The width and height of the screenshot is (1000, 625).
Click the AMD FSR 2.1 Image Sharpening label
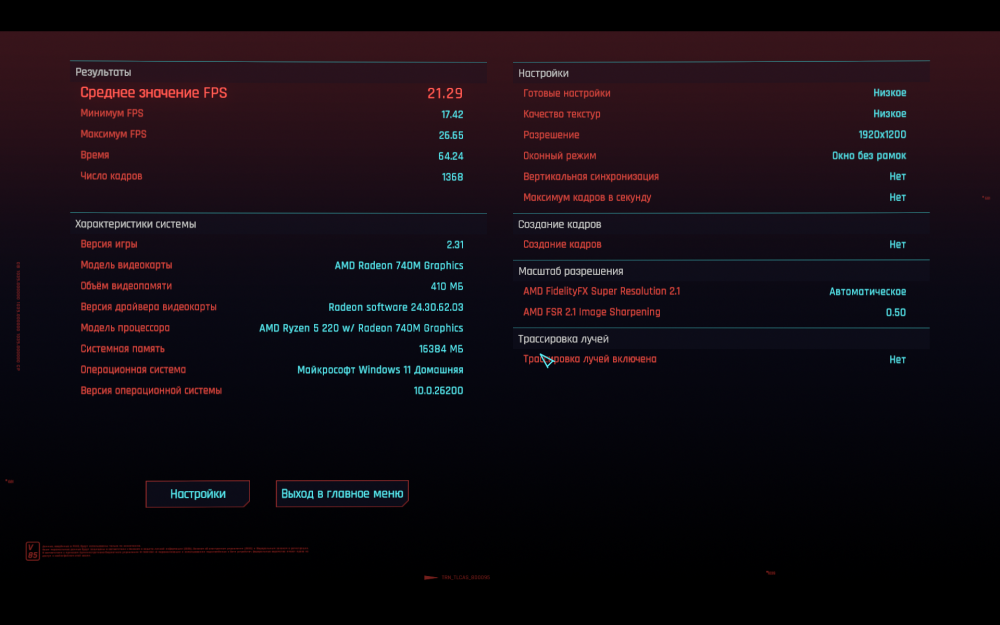592,312
